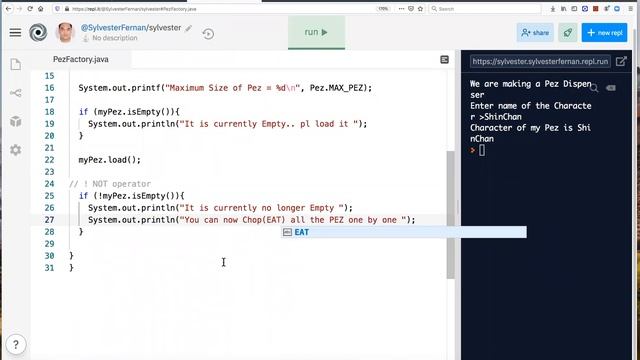Click the console input prompt cursor
The width and height of the screenshot is (640, 360).
click(482, 150)
